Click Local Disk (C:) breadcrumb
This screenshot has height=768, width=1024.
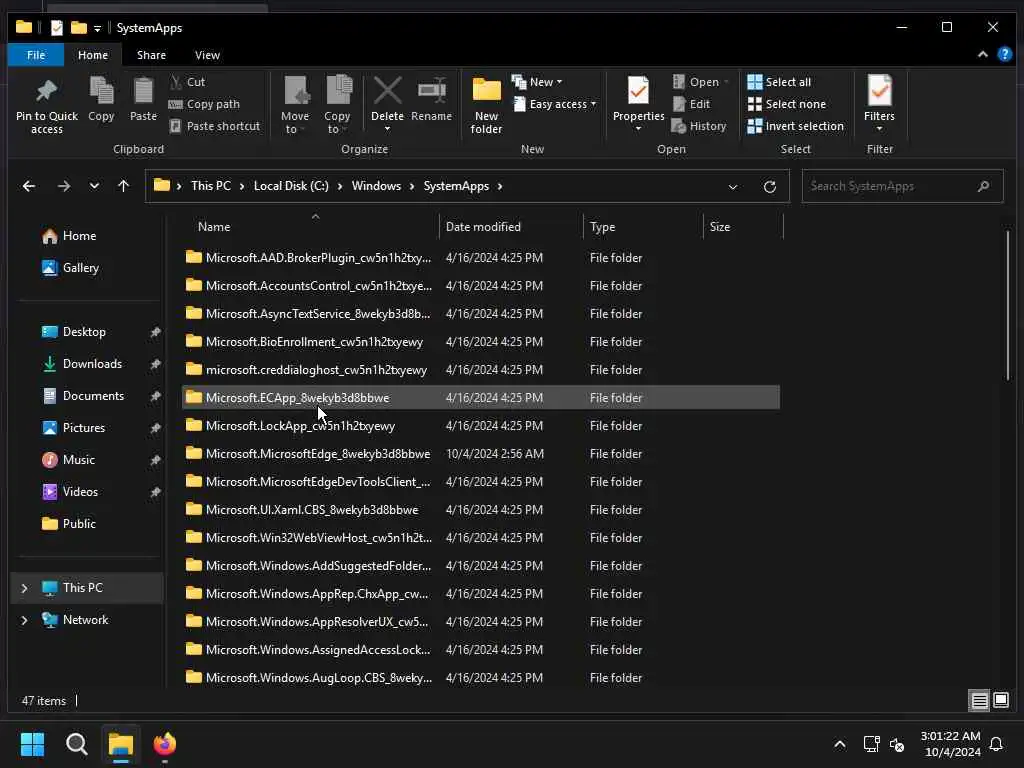pyautogui.click(x=291, y=186)
